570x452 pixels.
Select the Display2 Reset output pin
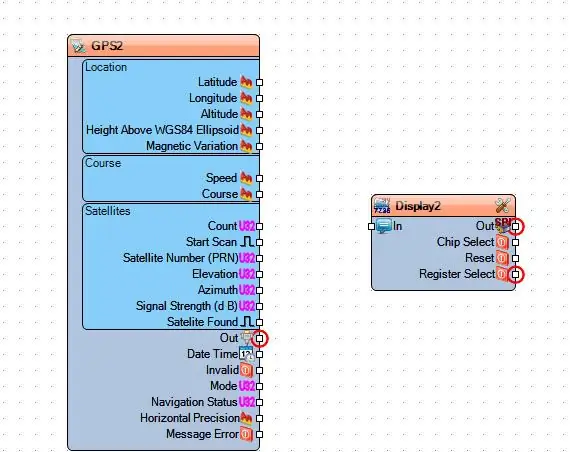pos(515,259)
